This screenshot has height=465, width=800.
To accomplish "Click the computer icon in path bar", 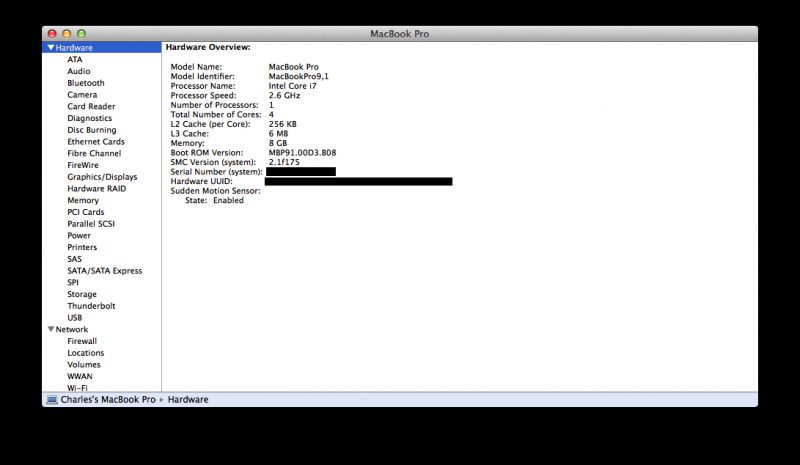I will (x=52, y=400).
